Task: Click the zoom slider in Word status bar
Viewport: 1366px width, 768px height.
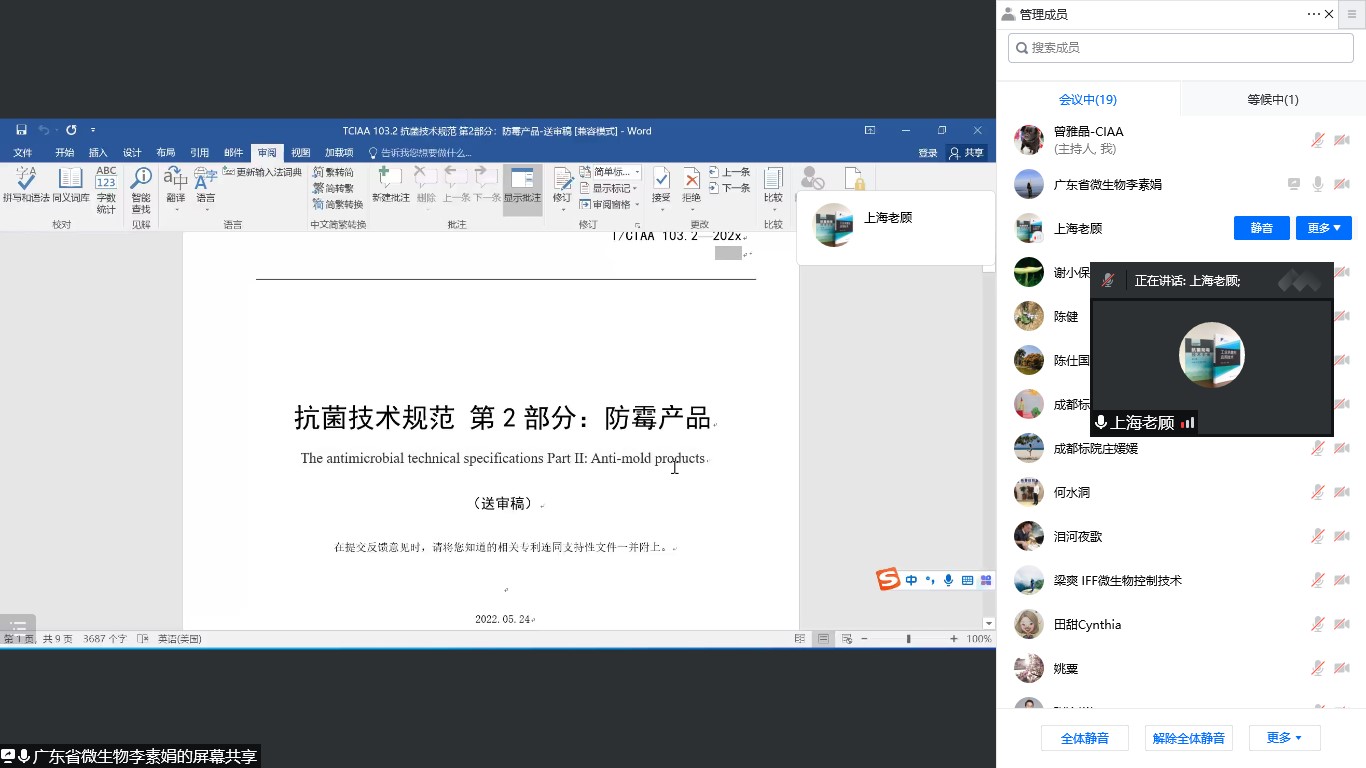Action: pyautogui.click(x=908, y=639)
